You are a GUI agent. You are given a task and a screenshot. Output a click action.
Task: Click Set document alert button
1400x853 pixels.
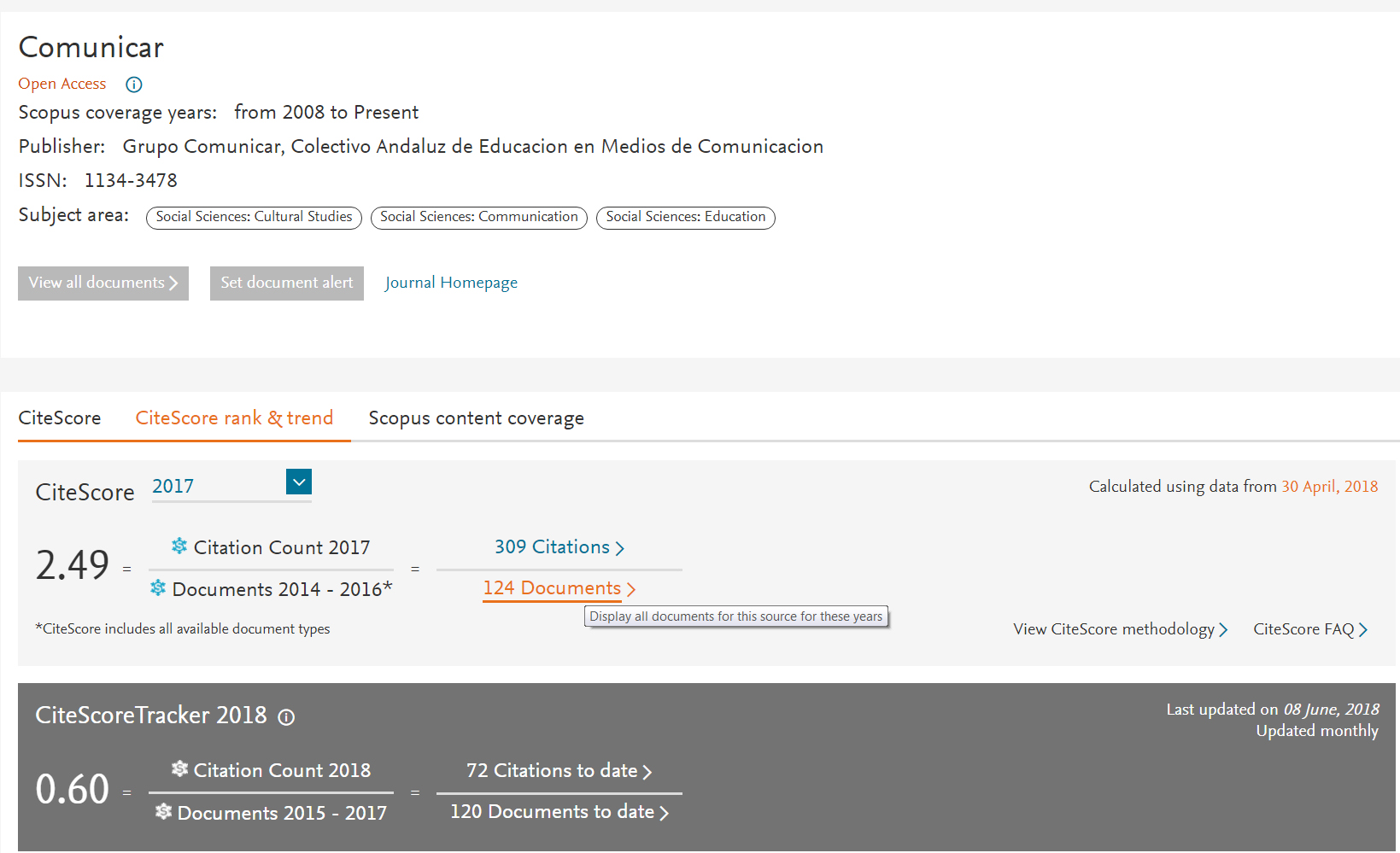287,283
